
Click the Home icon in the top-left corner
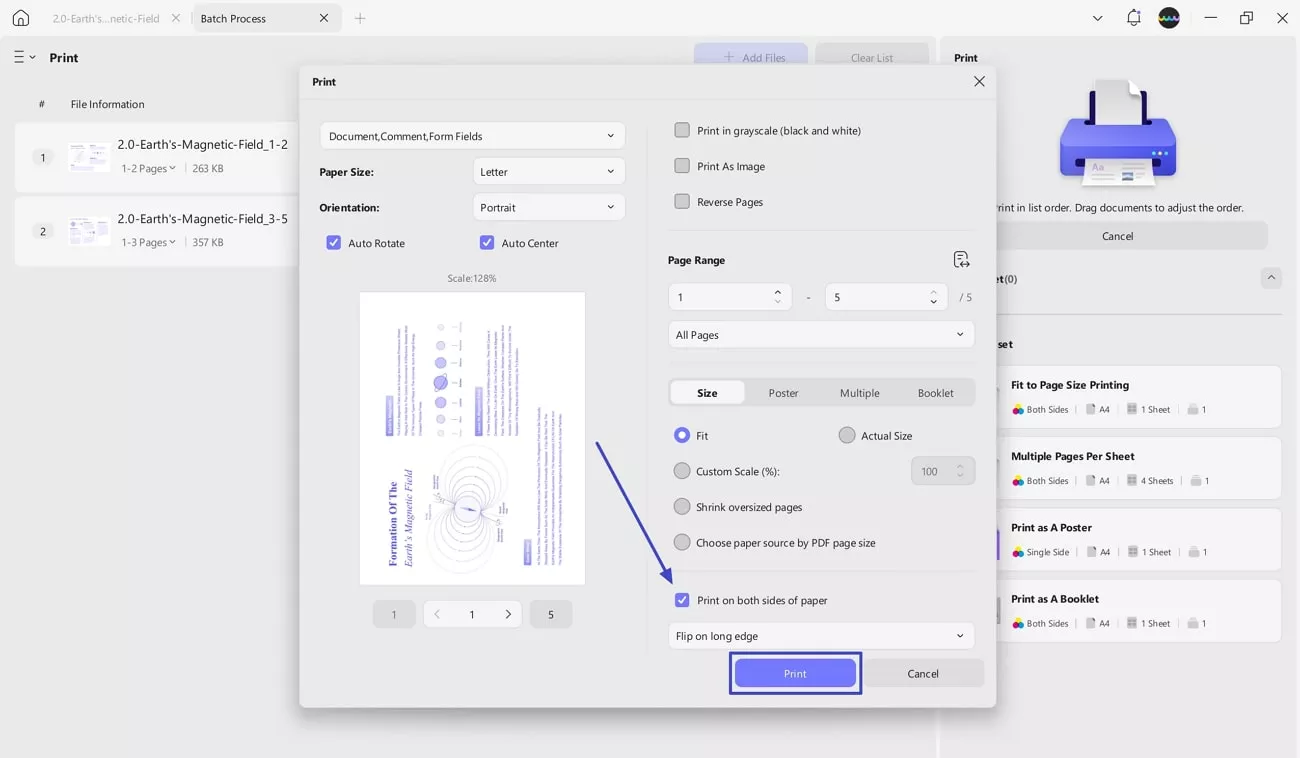click(x=21, y=17)
